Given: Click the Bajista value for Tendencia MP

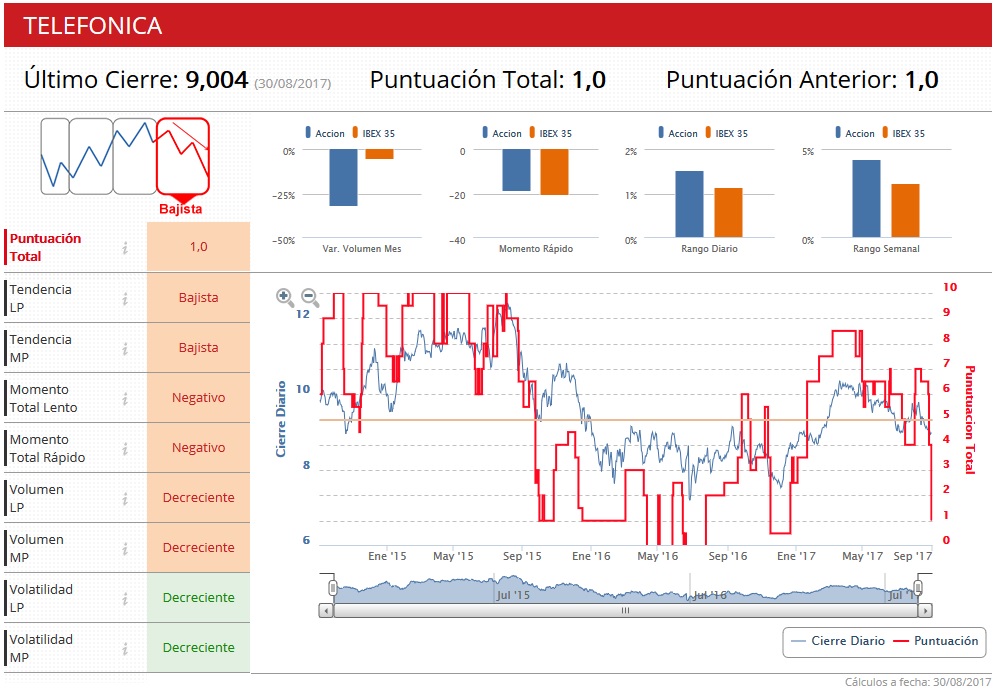Looking at the screenshot, I should click(x=199, y=348).
